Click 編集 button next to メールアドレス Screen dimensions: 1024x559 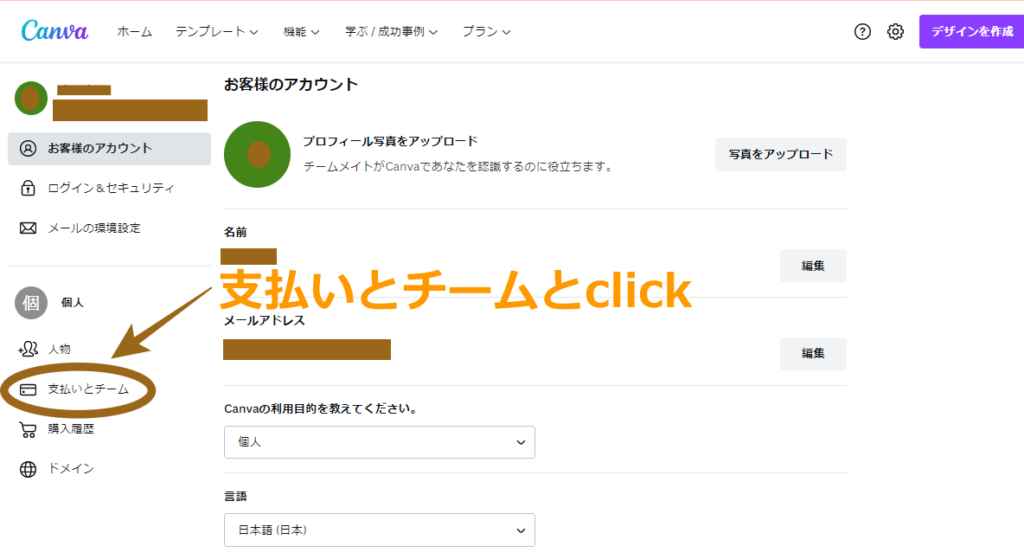coord(813,353)
